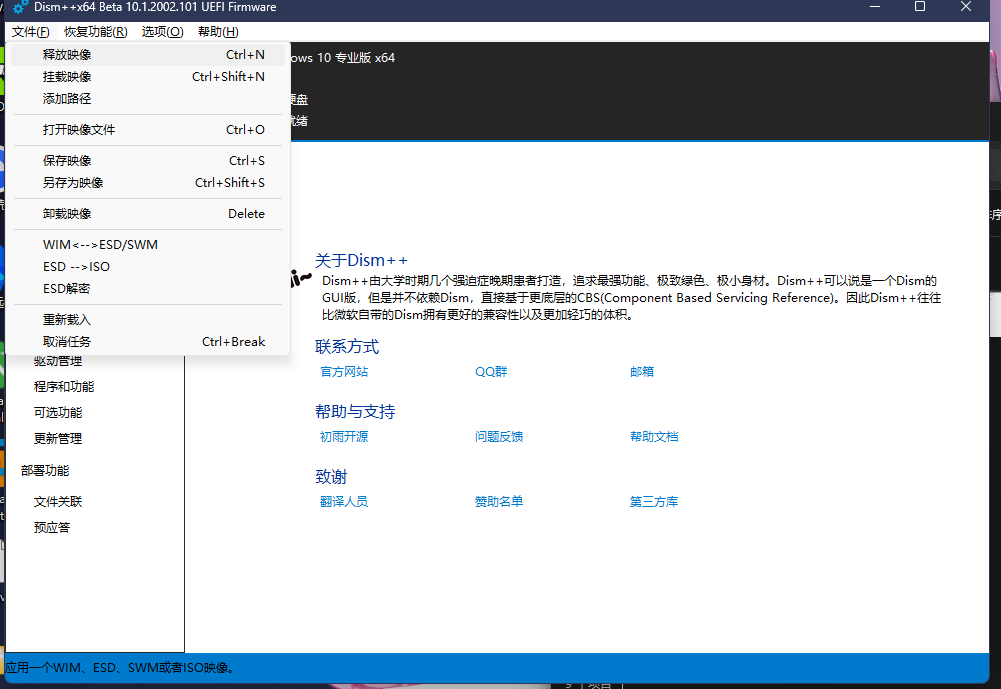
Task: Choose 另存为映像 menu entry
Action: pyautogui.click(x=147, y=183)
